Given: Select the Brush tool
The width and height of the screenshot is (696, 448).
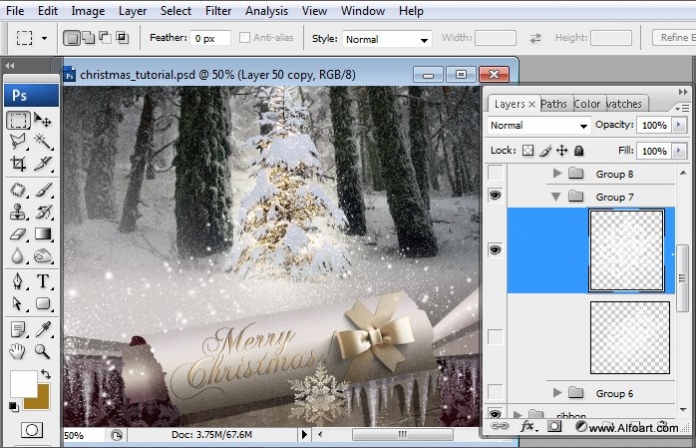Looking at the screenshot, I should pos(43,190).
